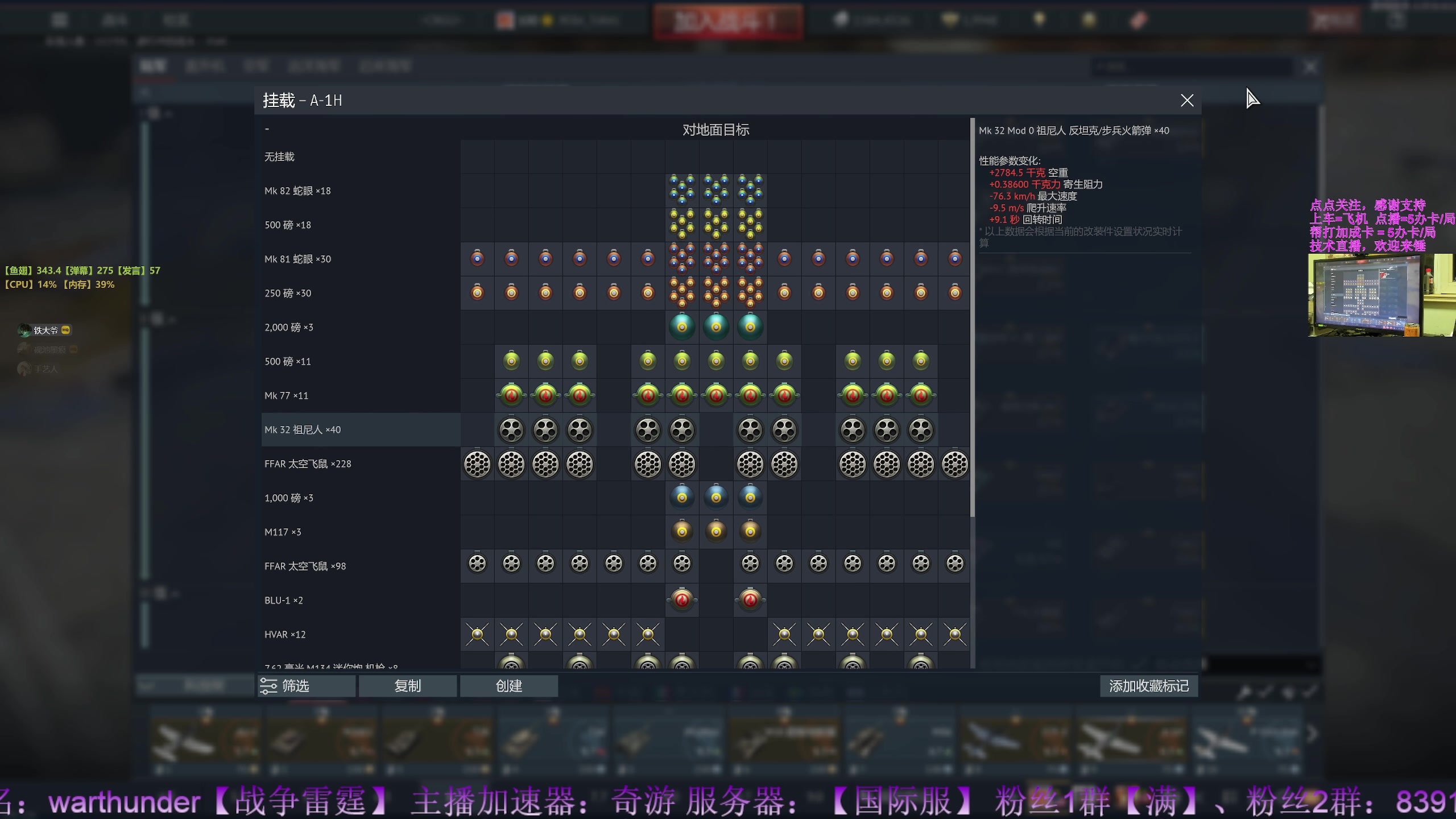Click rightmost HVAR ×12 rocket icon
1456x819 pixels.
pyautogui.click(x=955, y=634)
